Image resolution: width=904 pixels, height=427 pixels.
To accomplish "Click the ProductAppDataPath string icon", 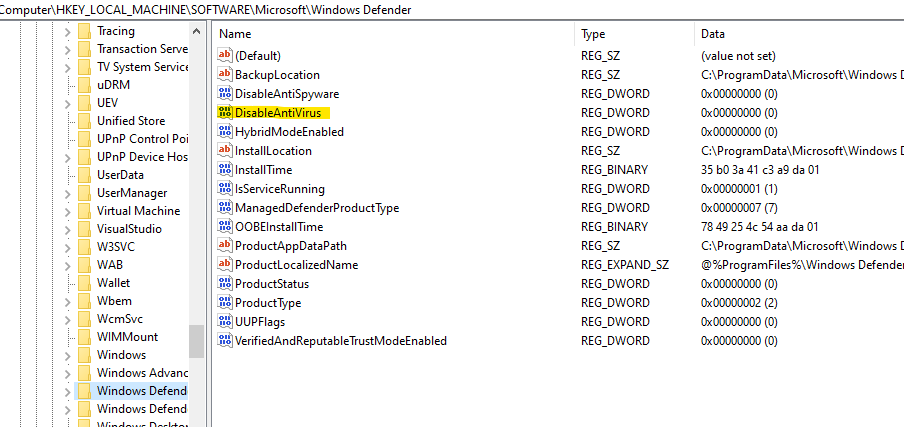I will click(224, 245).
